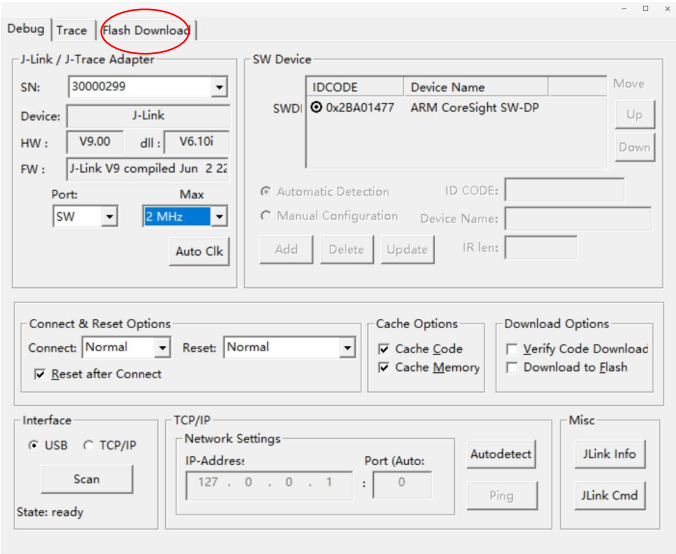This screenshot has width=676, height=554.
Task: Expand the Reset type dropdown
Action: [346, 348]
